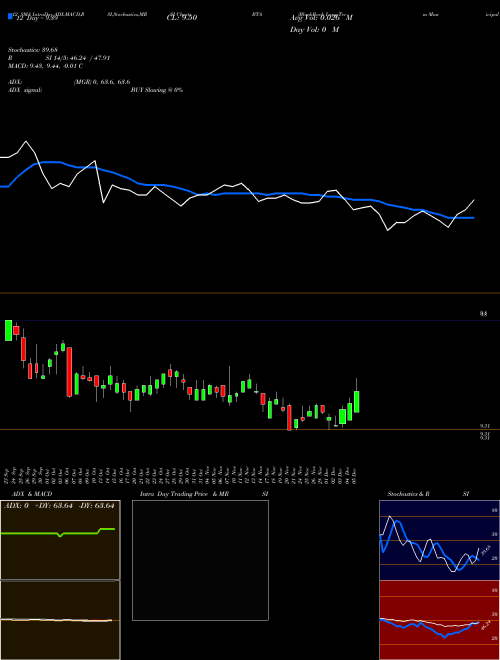Click the "Day Vol: 0 M" value
This screenshot has width=500, height=660.
[314, 30]
